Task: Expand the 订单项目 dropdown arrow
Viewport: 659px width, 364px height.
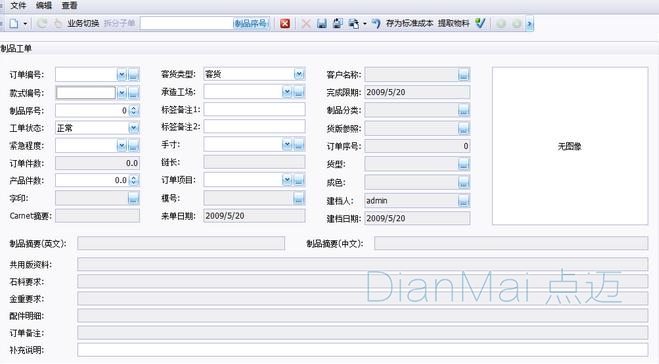Action: [x=287, y=180]
